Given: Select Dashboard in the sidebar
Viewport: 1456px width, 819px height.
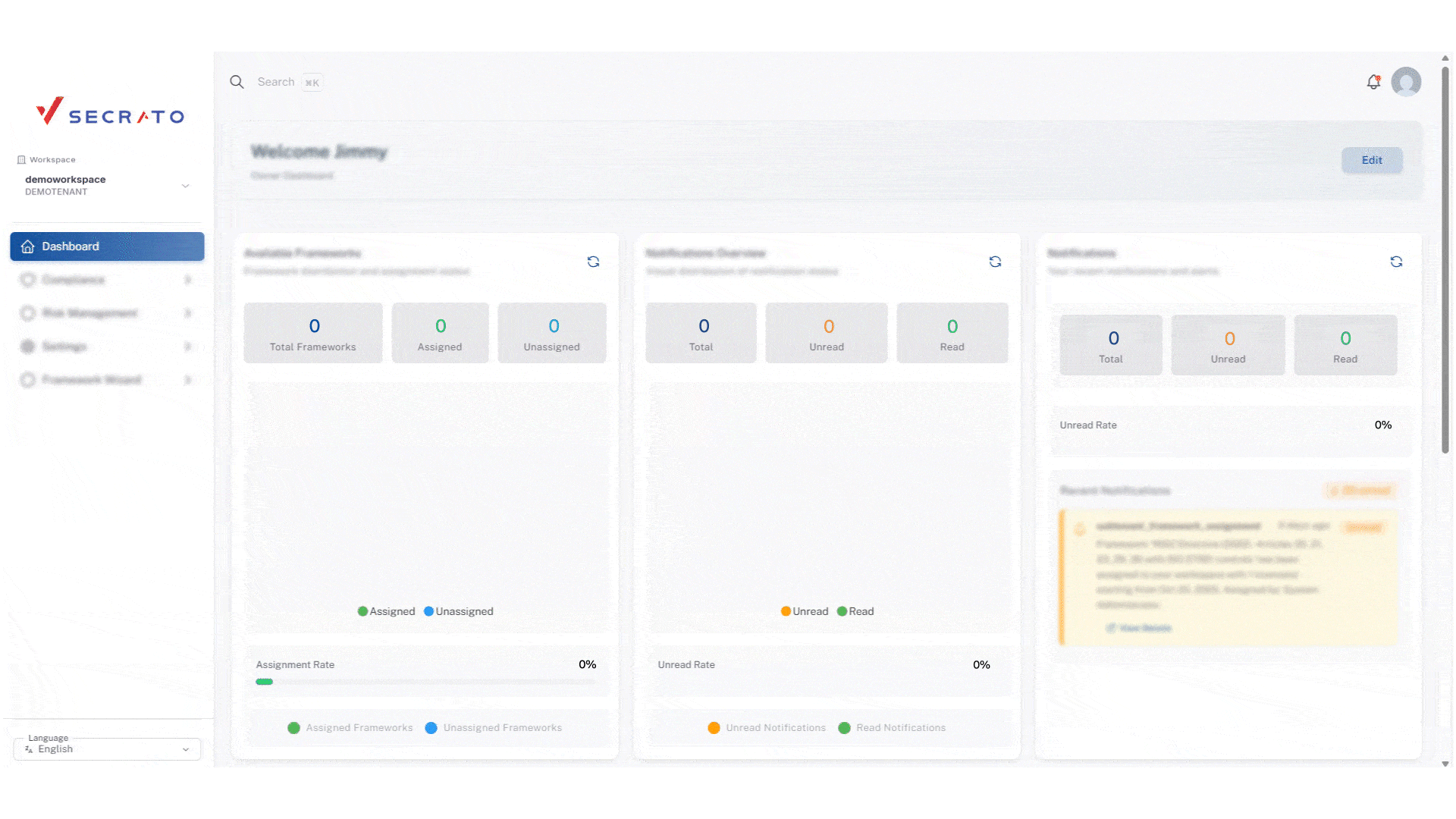Looking at the screenshot, I should (107, 246).
